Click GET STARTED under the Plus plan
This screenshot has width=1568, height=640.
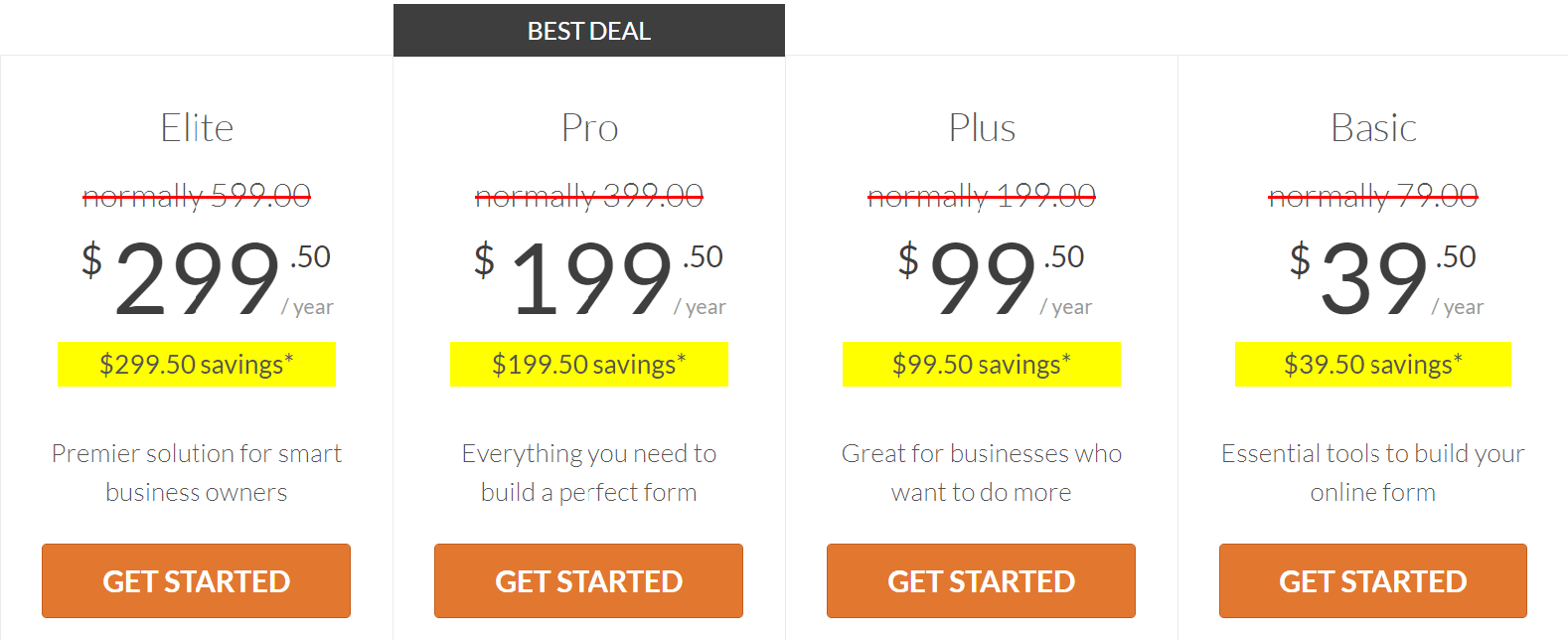pyautogui.click(x=981, y=580)
